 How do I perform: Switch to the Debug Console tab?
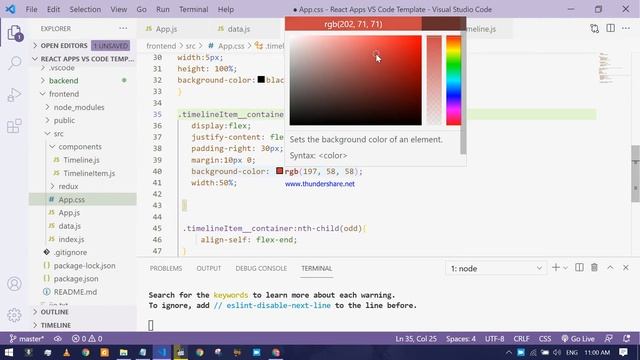tap(261, 268)
